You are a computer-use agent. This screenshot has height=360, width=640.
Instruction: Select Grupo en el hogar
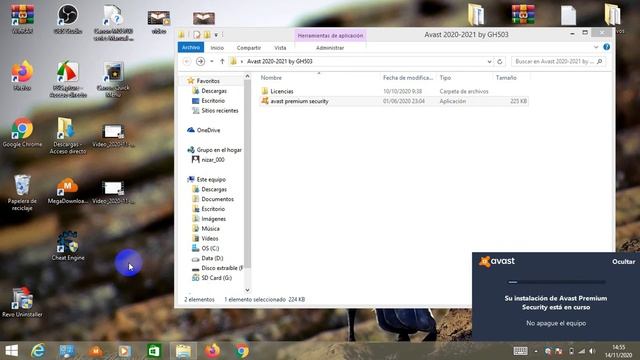pyautogui.click(x=219, y=150)
